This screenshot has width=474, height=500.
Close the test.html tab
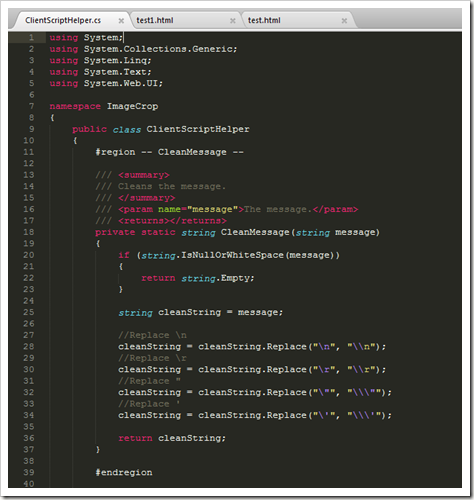(344, 21)
